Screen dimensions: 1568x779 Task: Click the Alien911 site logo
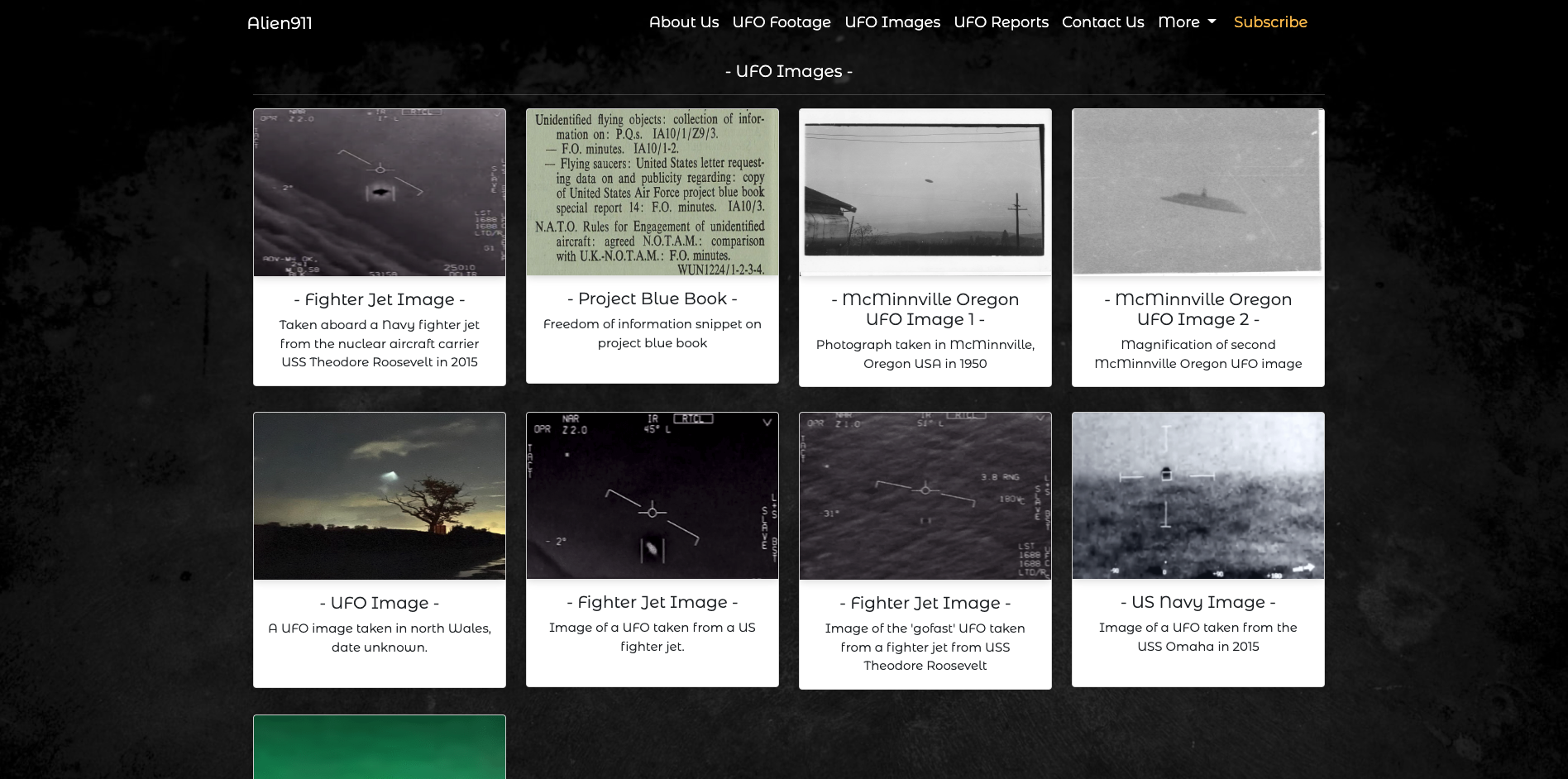pos(280,23)
